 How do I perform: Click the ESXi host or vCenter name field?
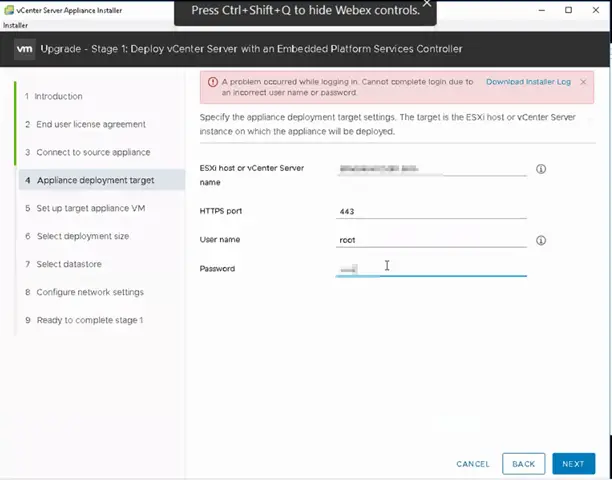coord(431,169)
